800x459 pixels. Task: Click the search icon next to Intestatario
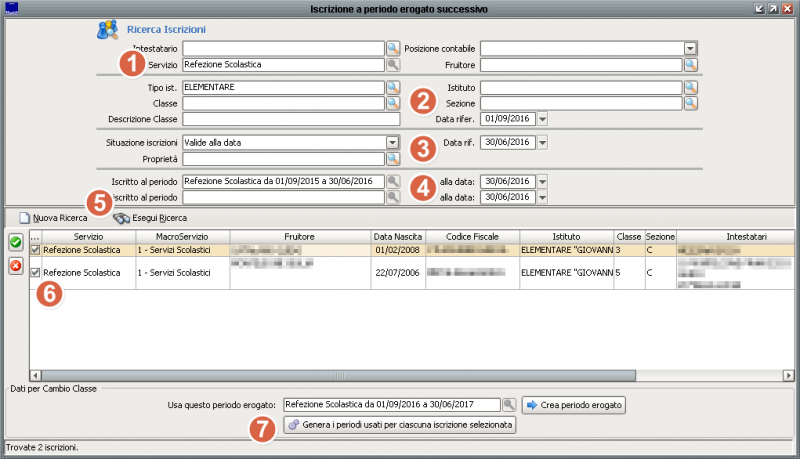point(392,48)
